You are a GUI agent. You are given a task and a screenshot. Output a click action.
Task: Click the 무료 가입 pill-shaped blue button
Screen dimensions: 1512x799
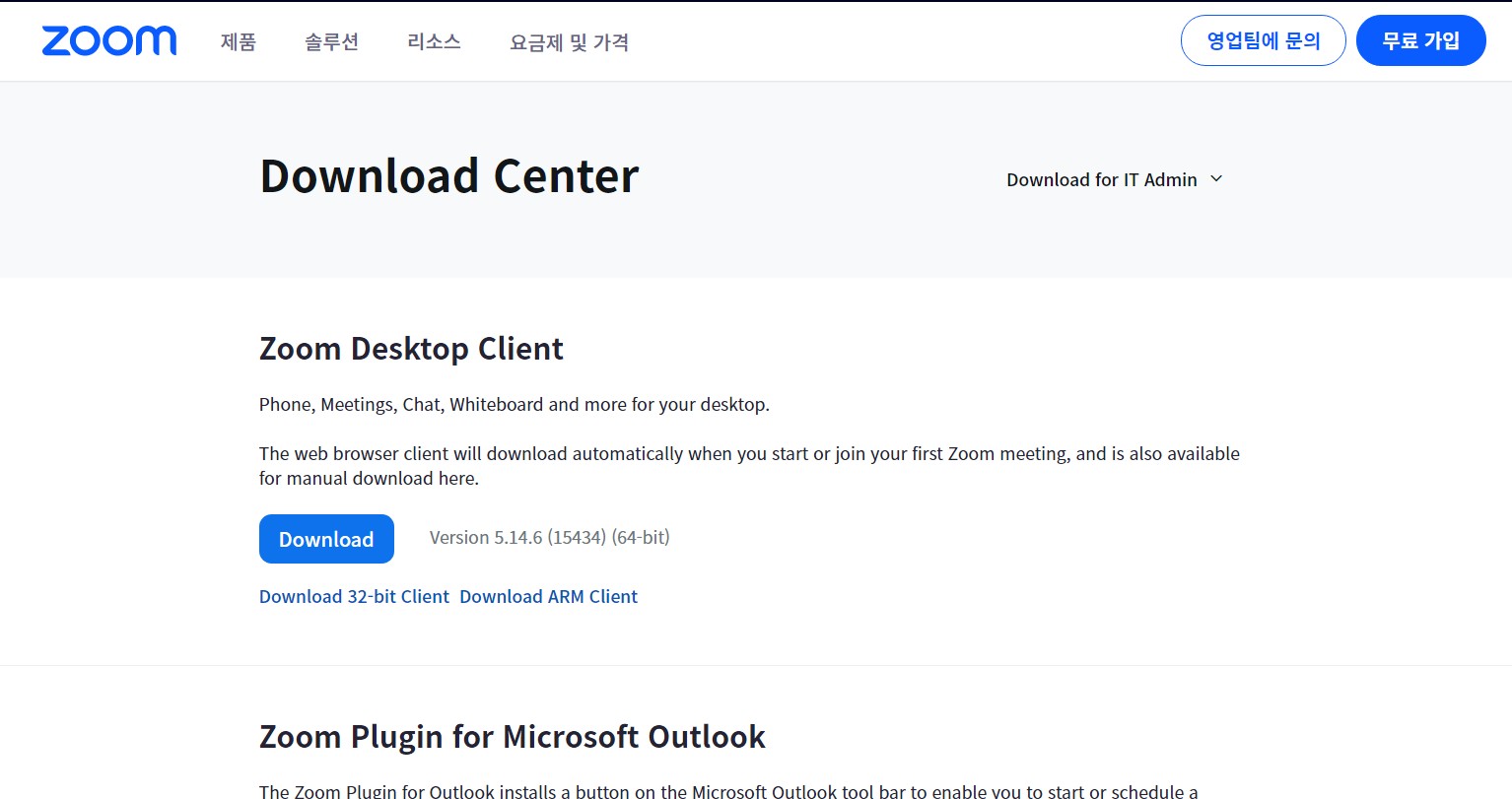(x=1420, y=40)
